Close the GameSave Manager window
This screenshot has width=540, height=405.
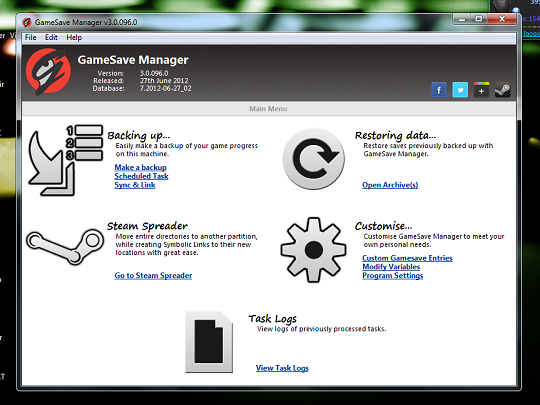pyautogui.click(x=502, y=19)
